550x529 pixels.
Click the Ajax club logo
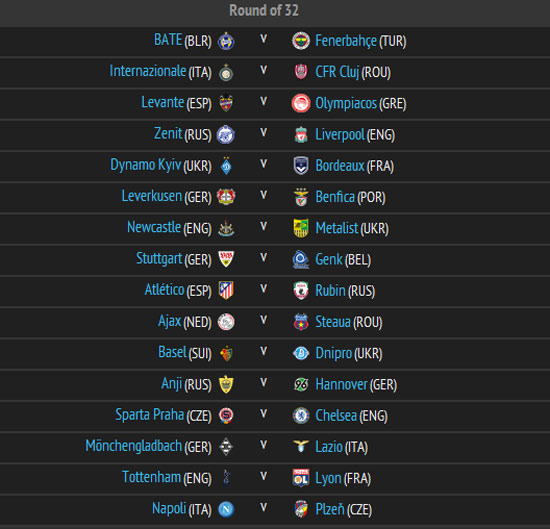226,322
